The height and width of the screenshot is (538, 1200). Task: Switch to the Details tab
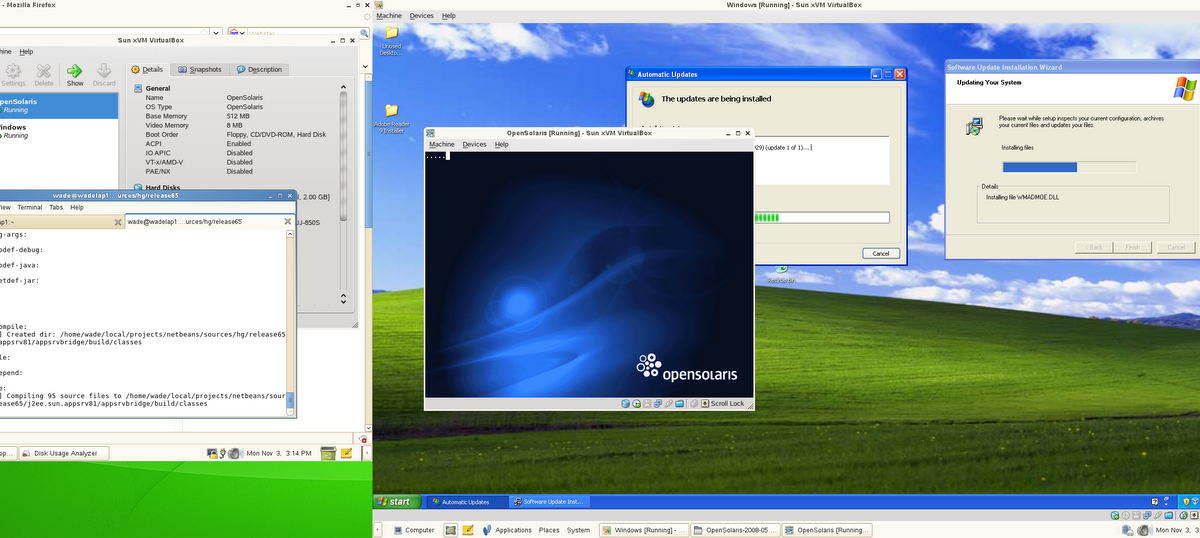(x=147, y=69)
